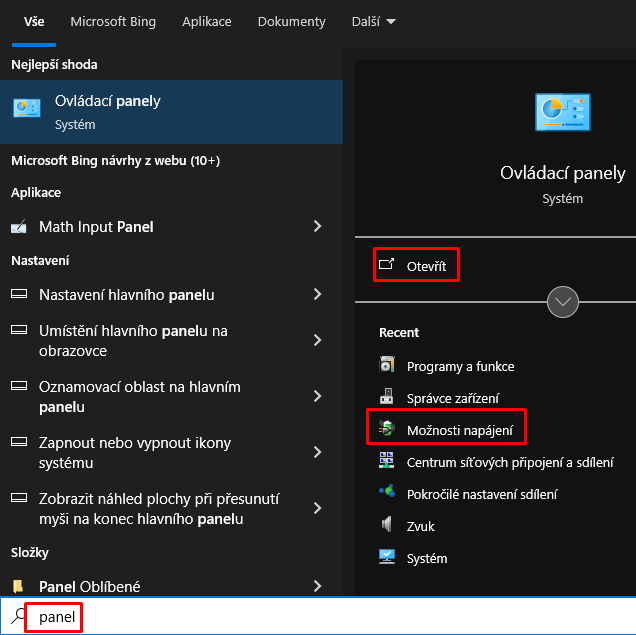Click the Programy a funkce icon
Image resolution: width=636 pixels, height=635 pixels.
click(387, 364)
